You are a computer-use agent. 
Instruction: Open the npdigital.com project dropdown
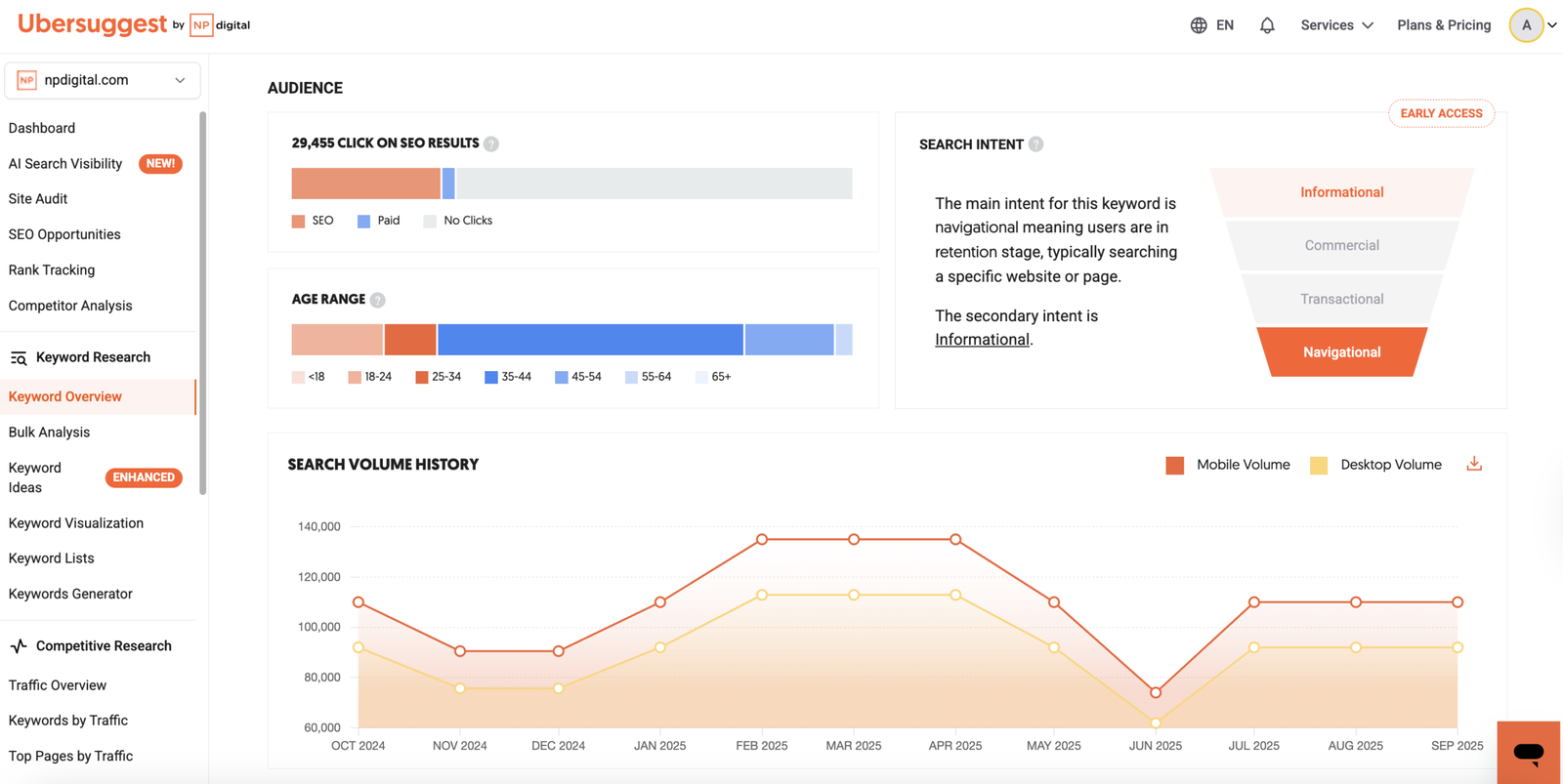pyautogui.click(x=103, y=80)
